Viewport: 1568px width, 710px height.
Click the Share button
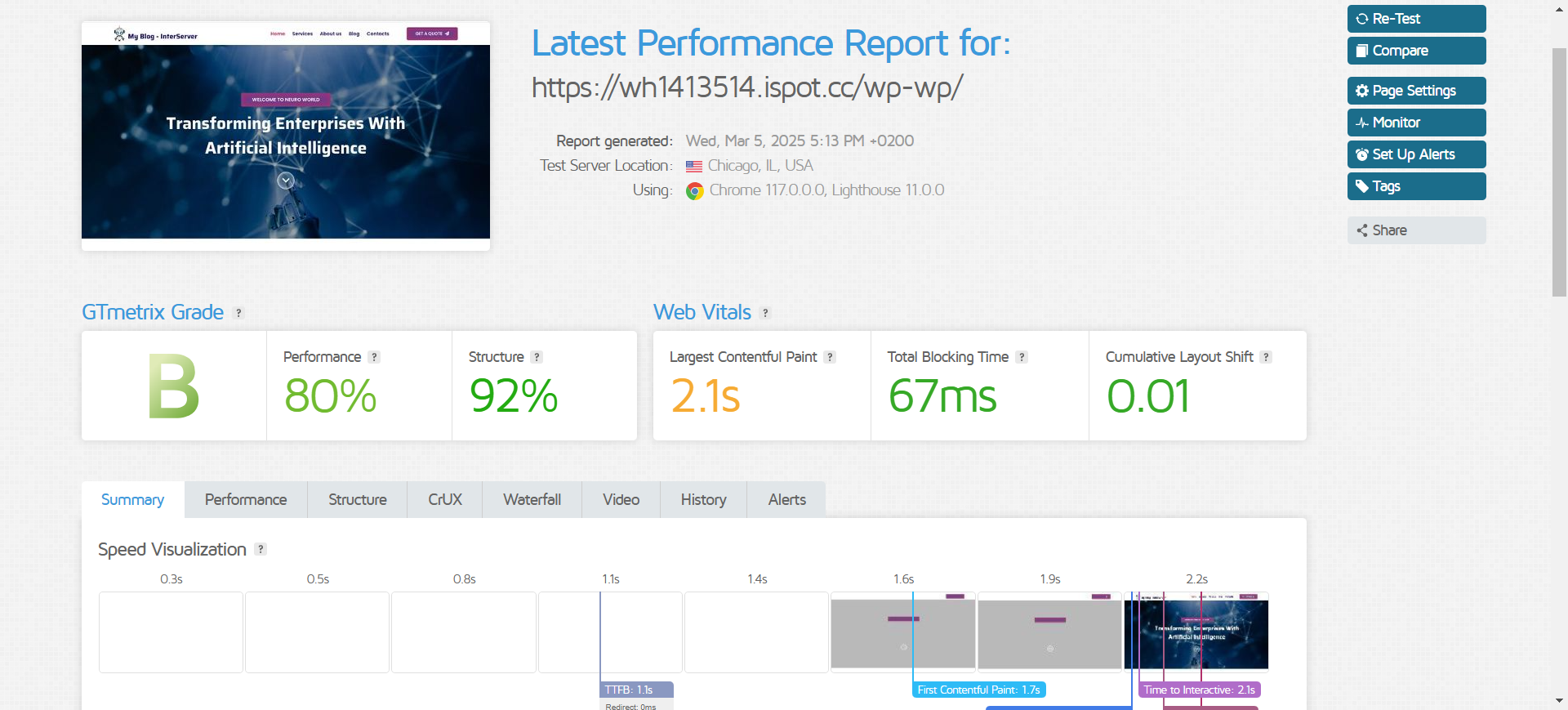[1416, 230]
